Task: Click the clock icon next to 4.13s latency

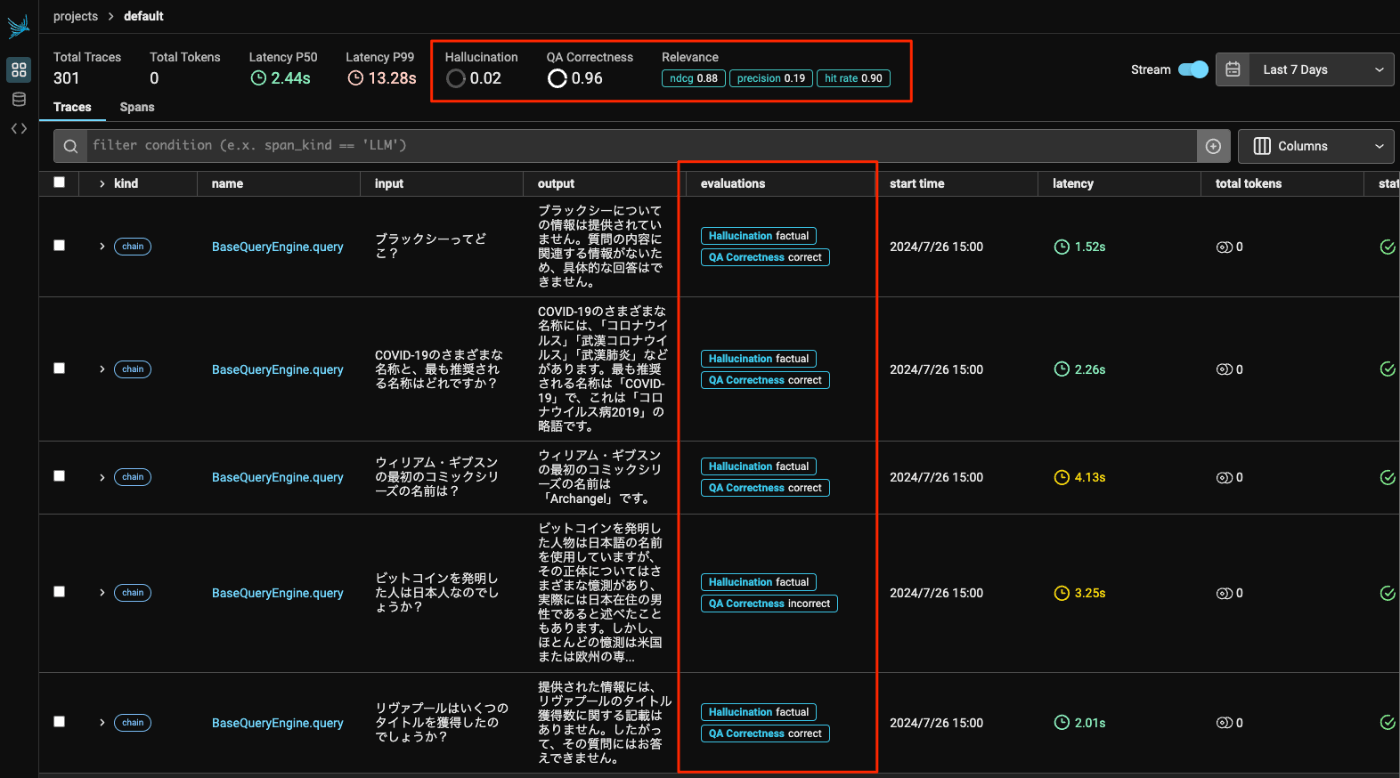Action: (x=1062, y=477)
